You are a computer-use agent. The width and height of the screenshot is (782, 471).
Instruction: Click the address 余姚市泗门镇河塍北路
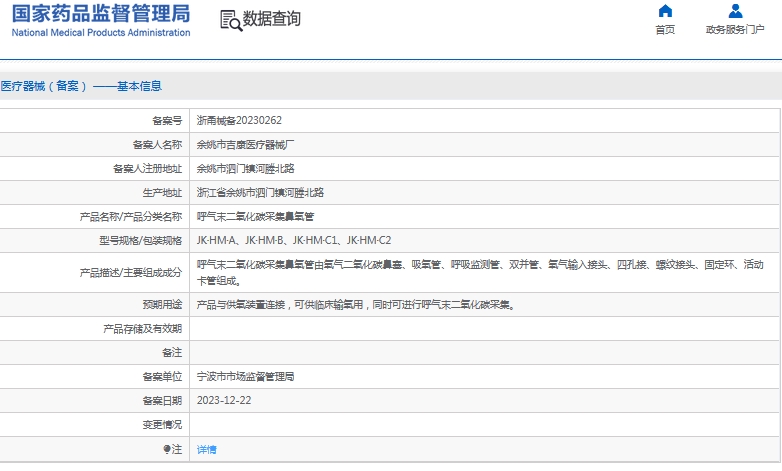245,169
